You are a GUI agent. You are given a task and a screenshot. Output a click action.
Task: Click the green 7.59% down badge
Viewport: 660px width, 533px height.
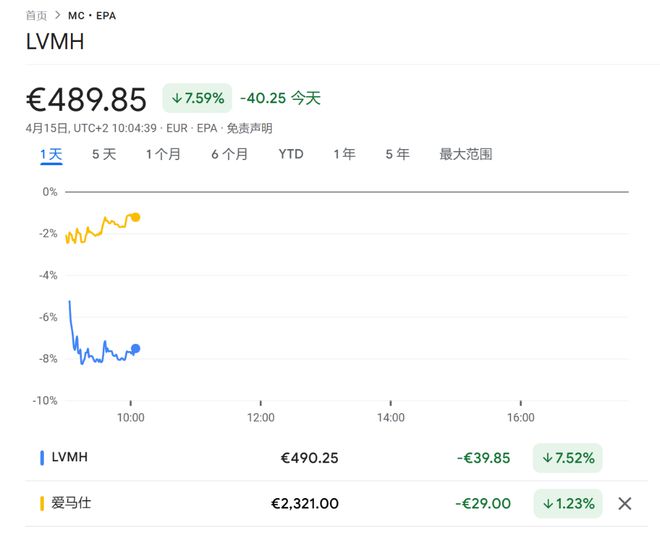pos(197,98)
